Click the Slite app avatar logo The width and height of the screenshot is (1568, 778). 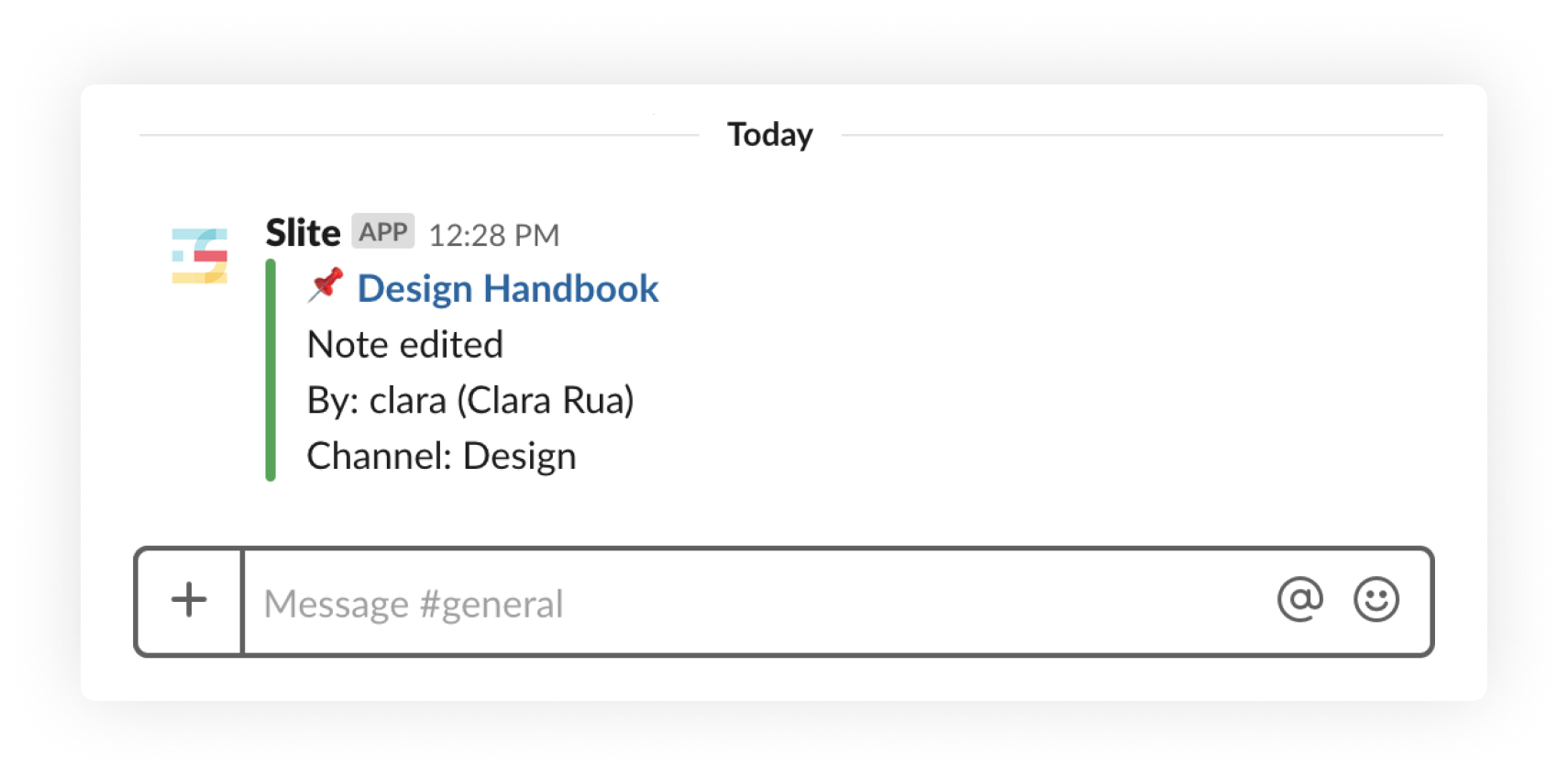[x=200, y=256]
